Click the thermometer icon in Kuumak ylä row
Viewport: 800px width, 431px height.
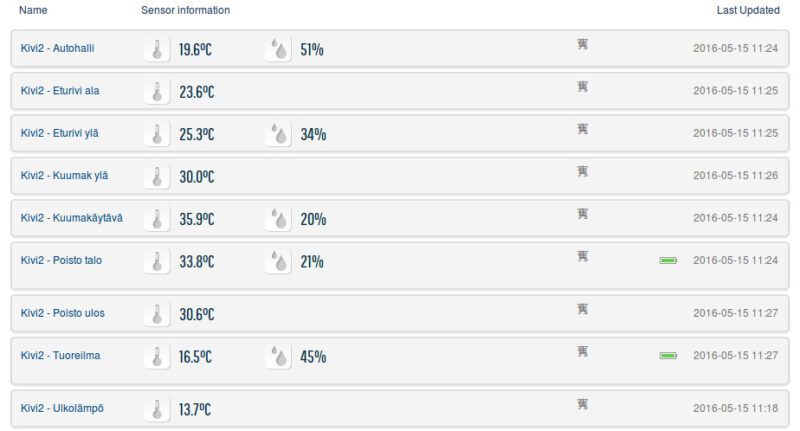[x=156, y=177]
